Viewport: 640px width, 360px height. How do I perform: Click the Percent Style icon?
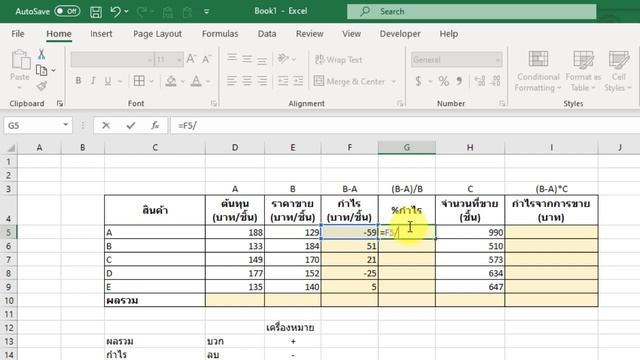[444, 81]
